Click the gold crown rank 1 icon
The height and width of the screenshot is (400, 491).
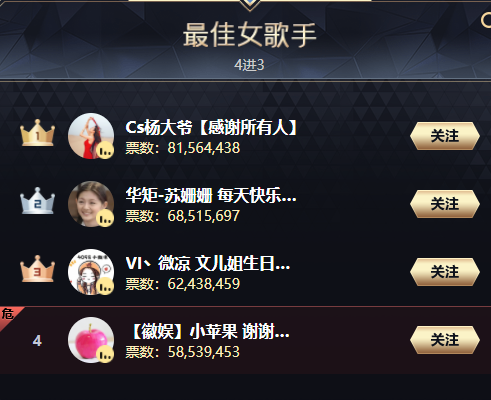tap(37, 133)
